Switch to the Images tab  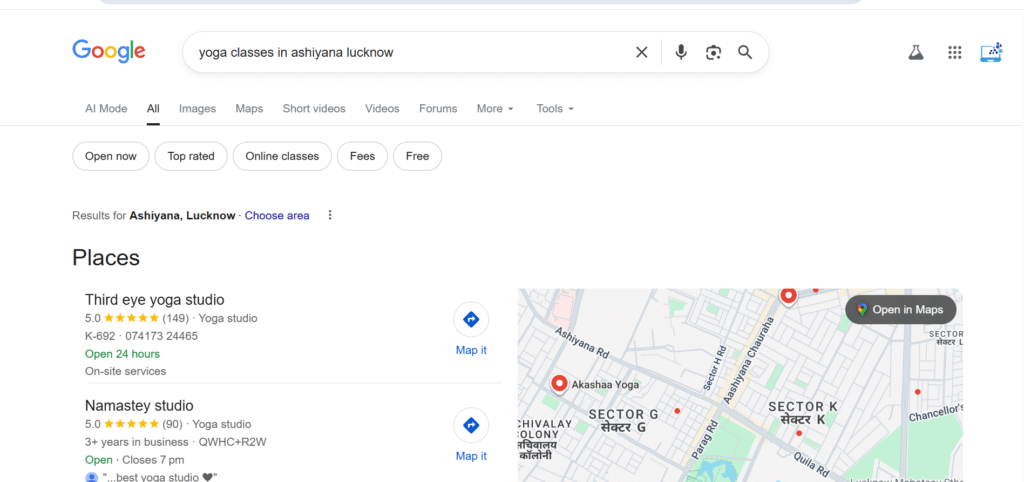(197, 109)
